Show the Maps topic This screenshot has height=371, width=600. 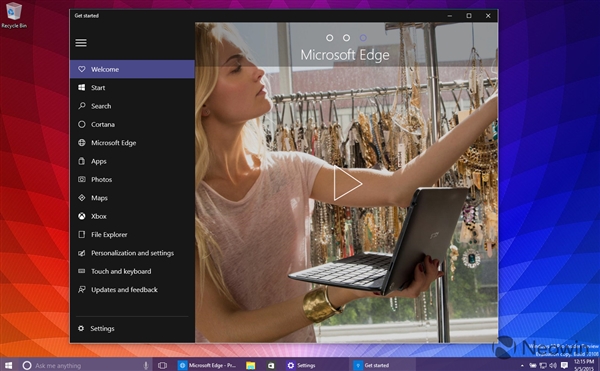[132, 198]
